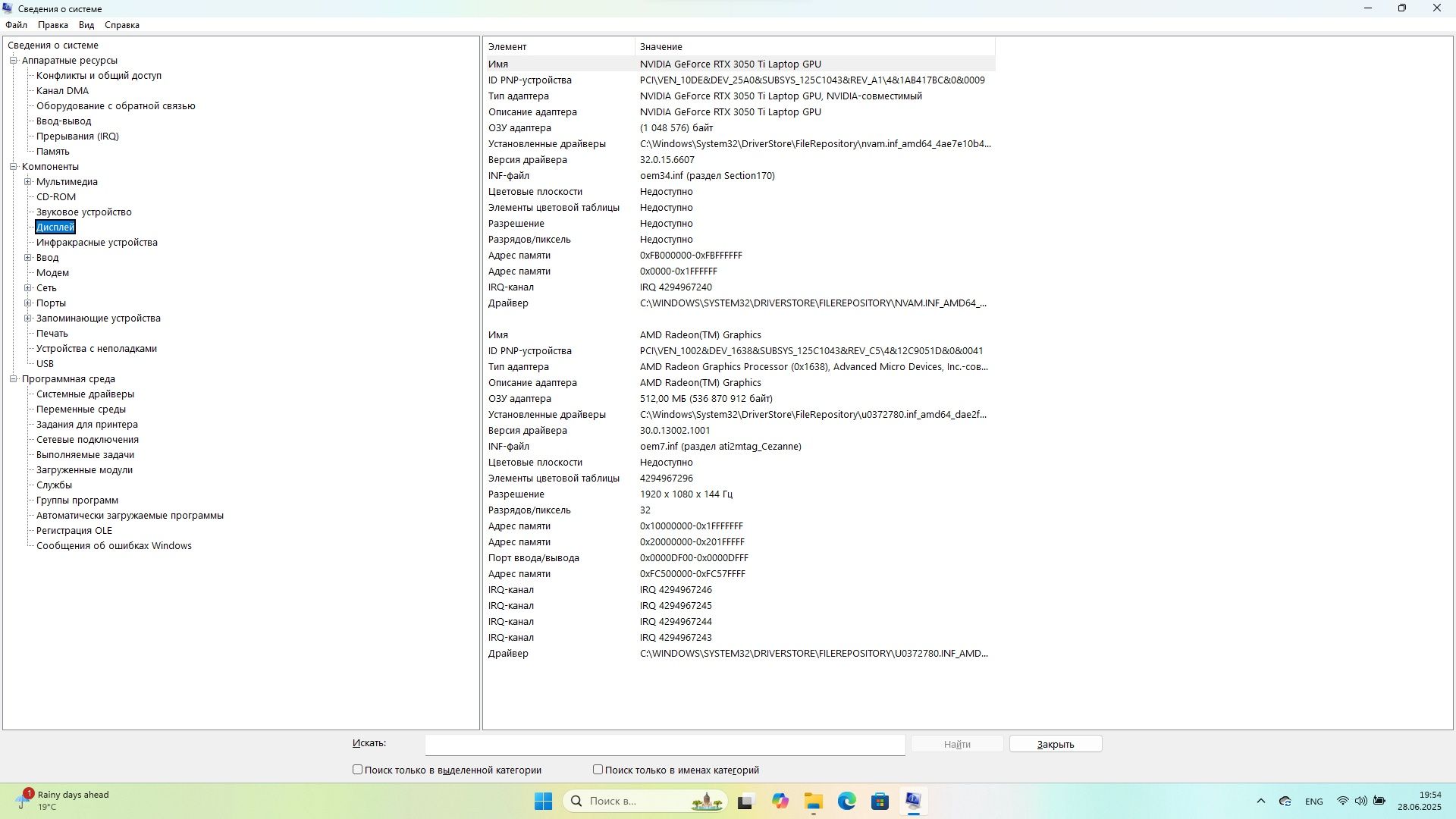Image resolution: width=1456 pixels, height=819 pixels.
Task: Expand the Порты node
Action: point(28,303)
